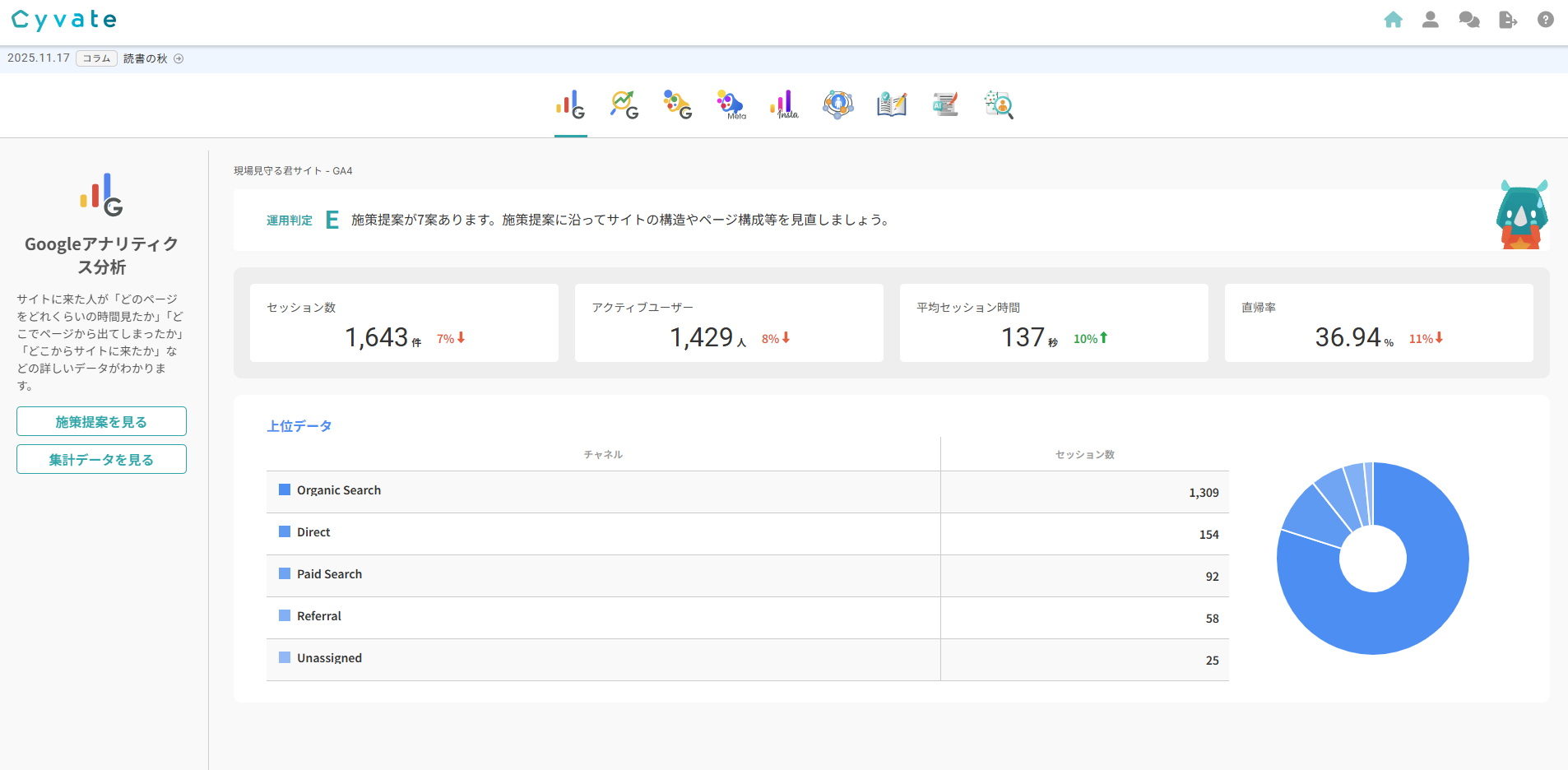
Task: Open the magnifier person research icon
Action: pyautogui.click(x=999, y=104)
